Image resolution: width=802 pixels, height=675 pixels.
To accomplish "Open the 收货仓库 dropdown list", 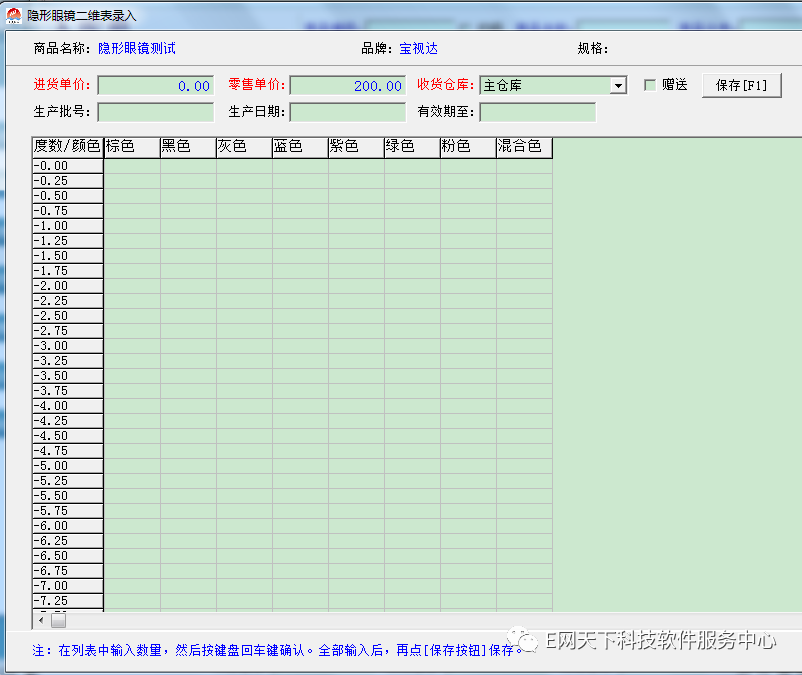I will pos(618,86).
